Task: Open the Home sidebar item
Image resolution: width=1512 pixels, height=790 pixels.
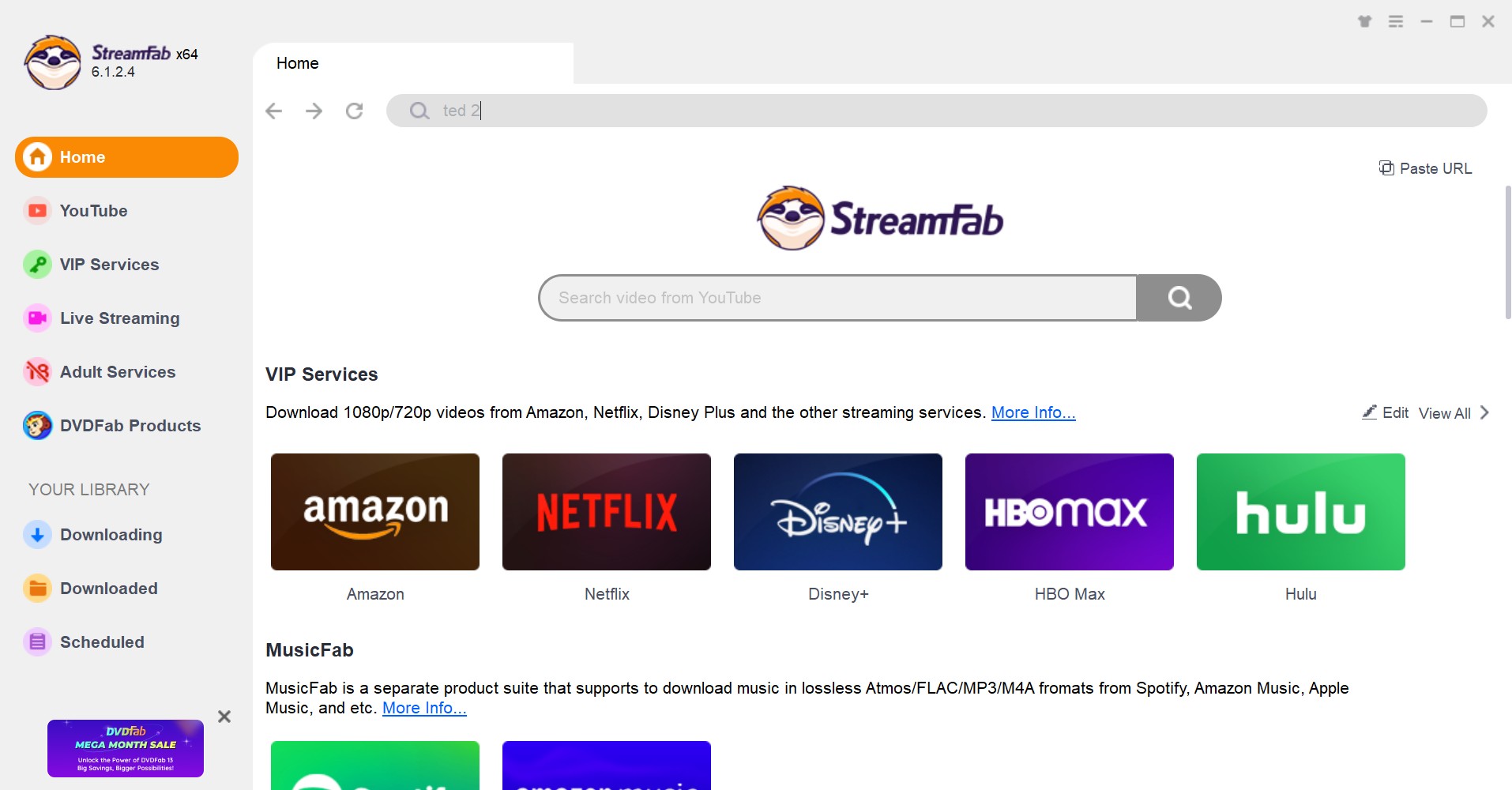Action: [x=126, y=157]
